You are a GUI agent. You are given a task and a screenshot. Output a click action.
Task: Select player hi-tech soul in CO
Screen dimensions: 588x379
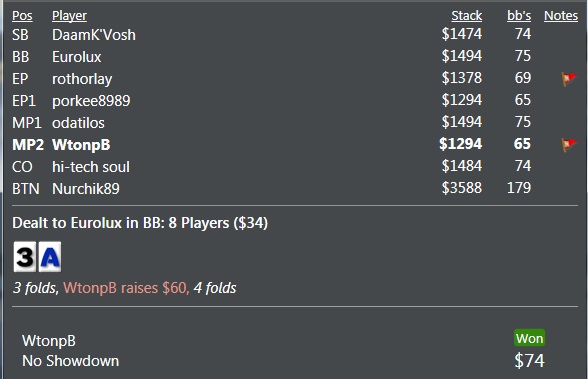(x=91, y=167)
